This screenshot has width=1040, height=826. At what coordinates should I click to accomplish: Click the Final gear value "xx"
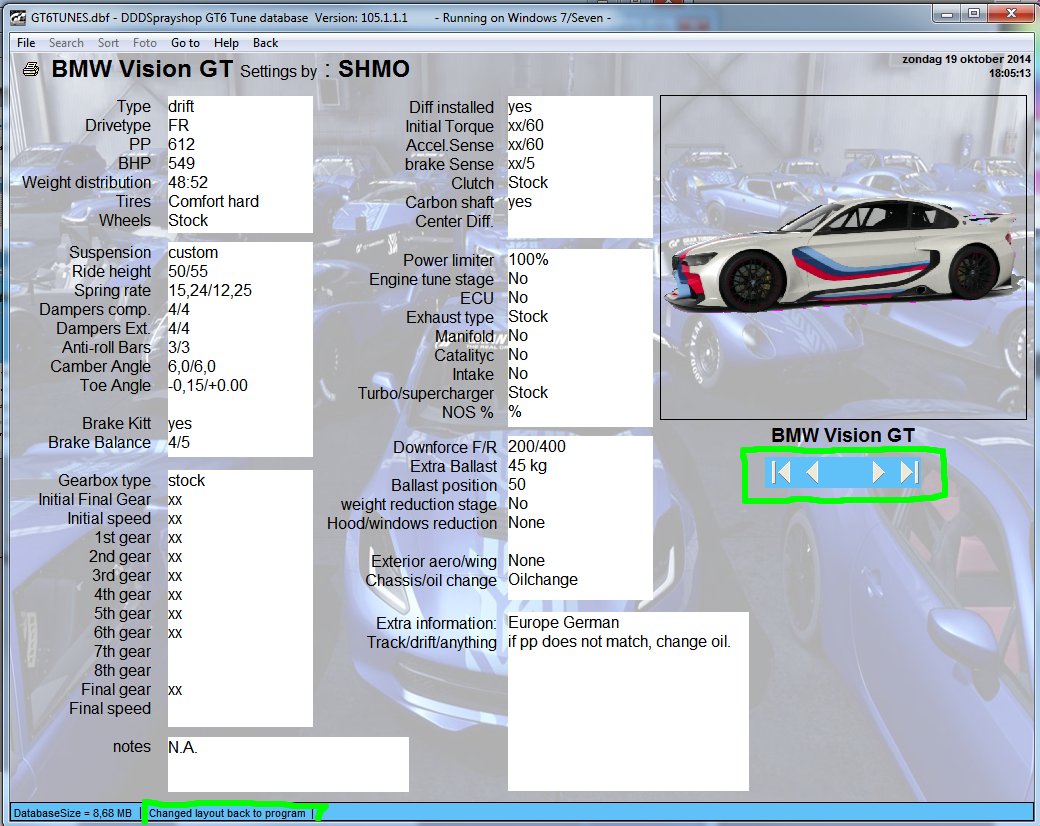click(x=174, y=690)
